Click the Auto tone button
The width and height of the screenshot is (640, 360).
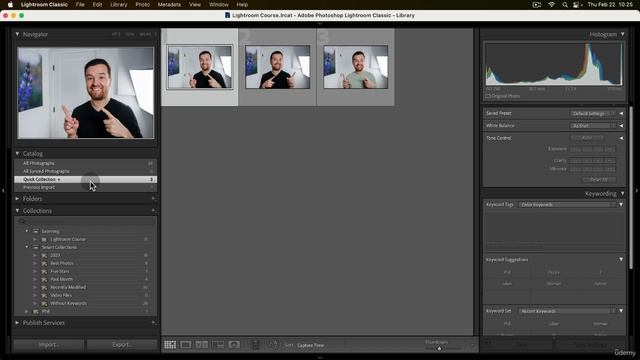[x=587, y=138]
